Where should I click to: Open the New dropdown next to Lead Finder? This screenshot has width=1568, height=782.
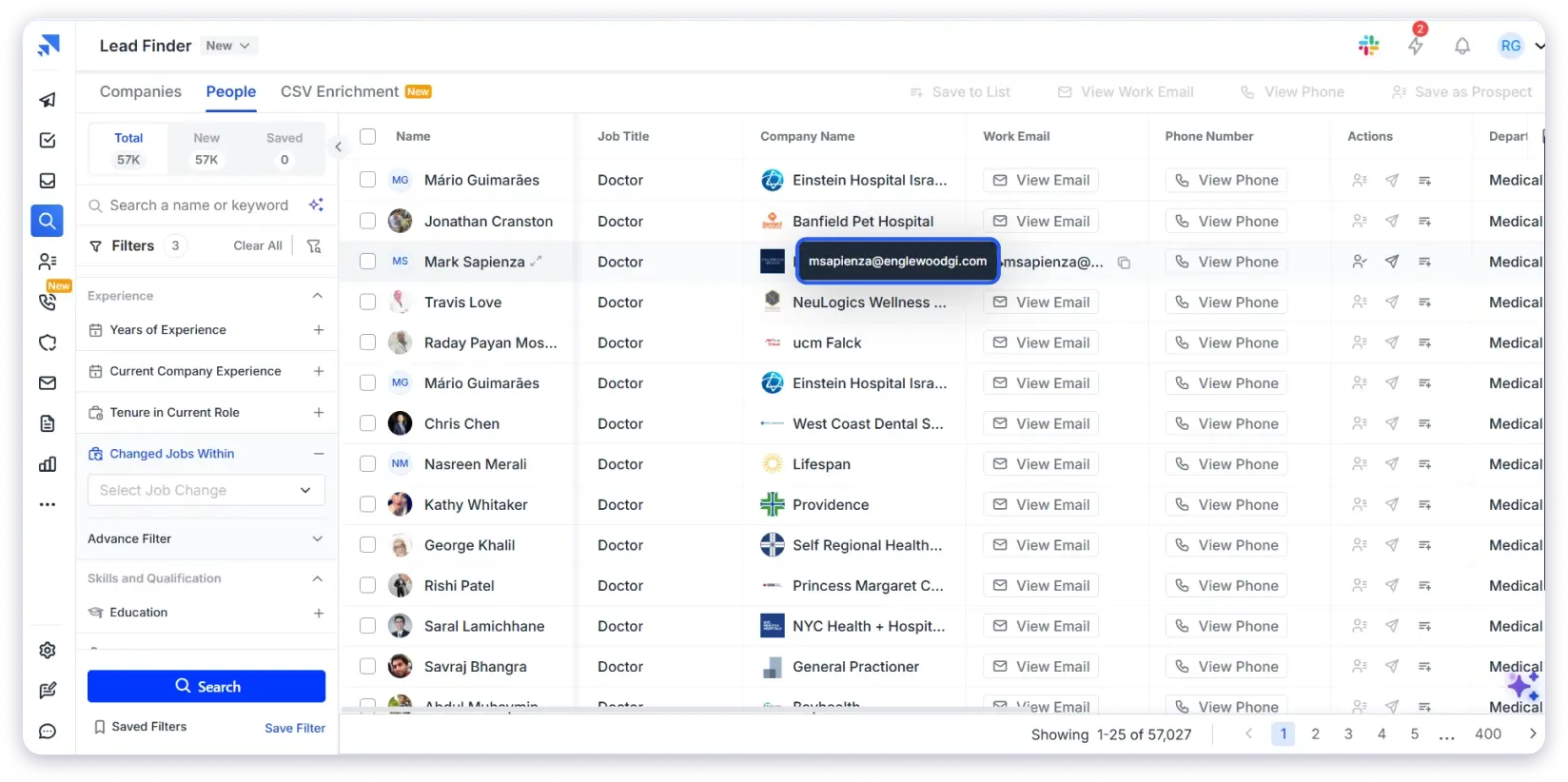pos(228,46)
